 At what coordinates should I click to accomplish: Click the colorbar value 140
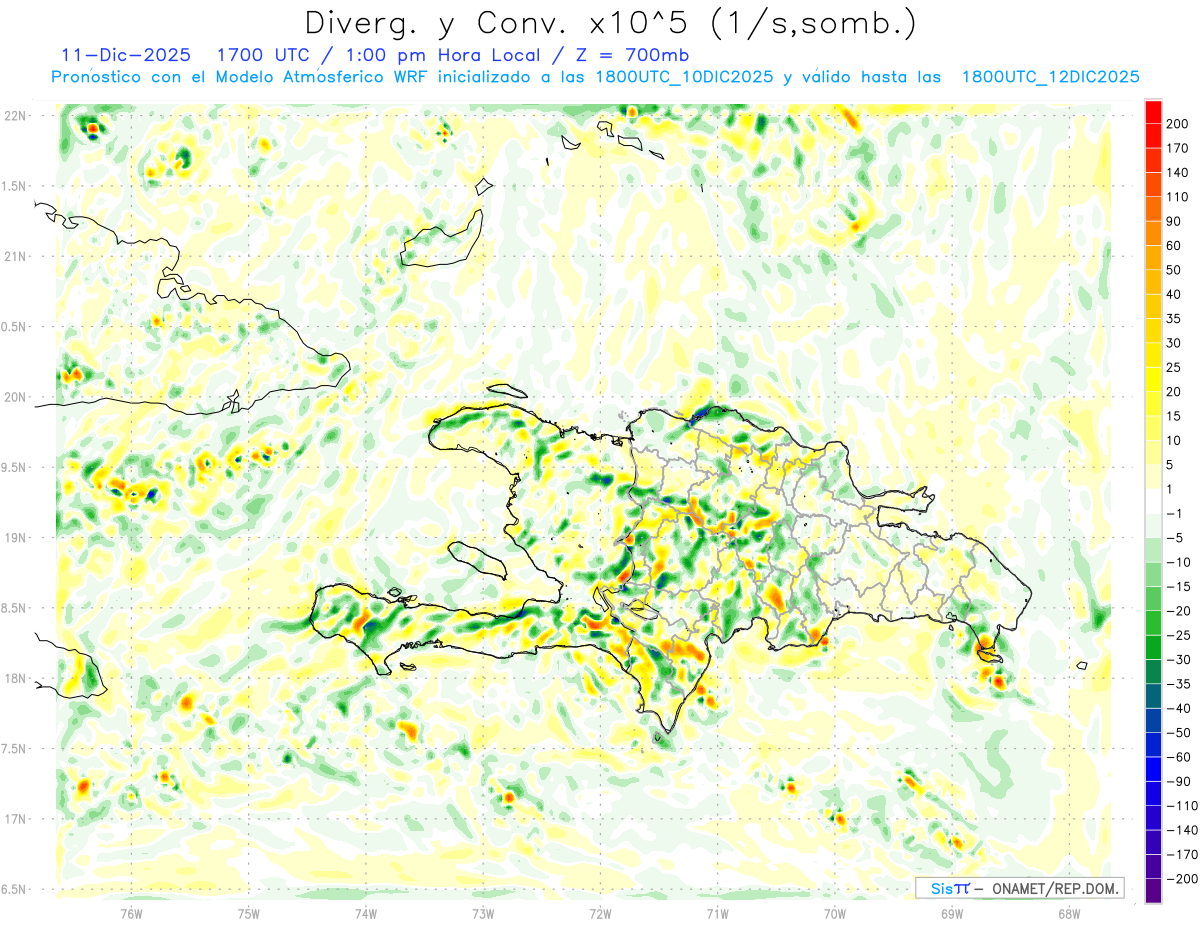pyautogui.click(x=1178, y=172)
